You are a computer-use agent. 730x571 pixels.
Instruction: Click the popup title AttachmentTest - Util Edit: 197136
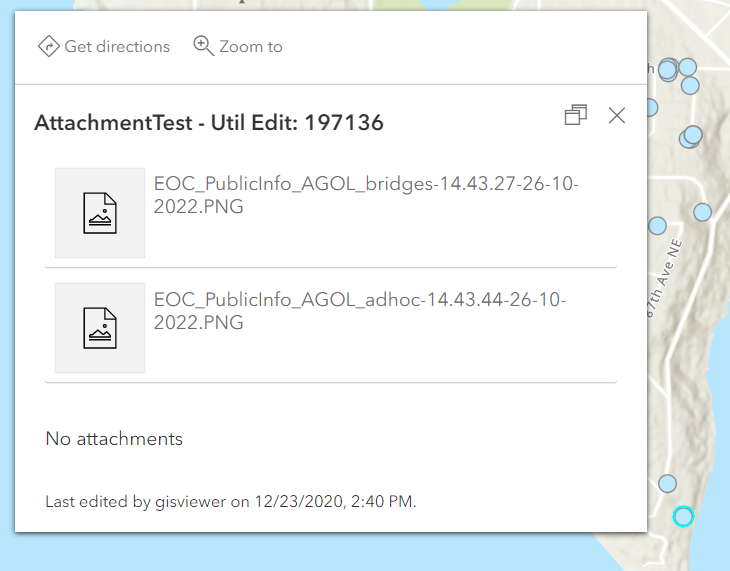(209, 123)
